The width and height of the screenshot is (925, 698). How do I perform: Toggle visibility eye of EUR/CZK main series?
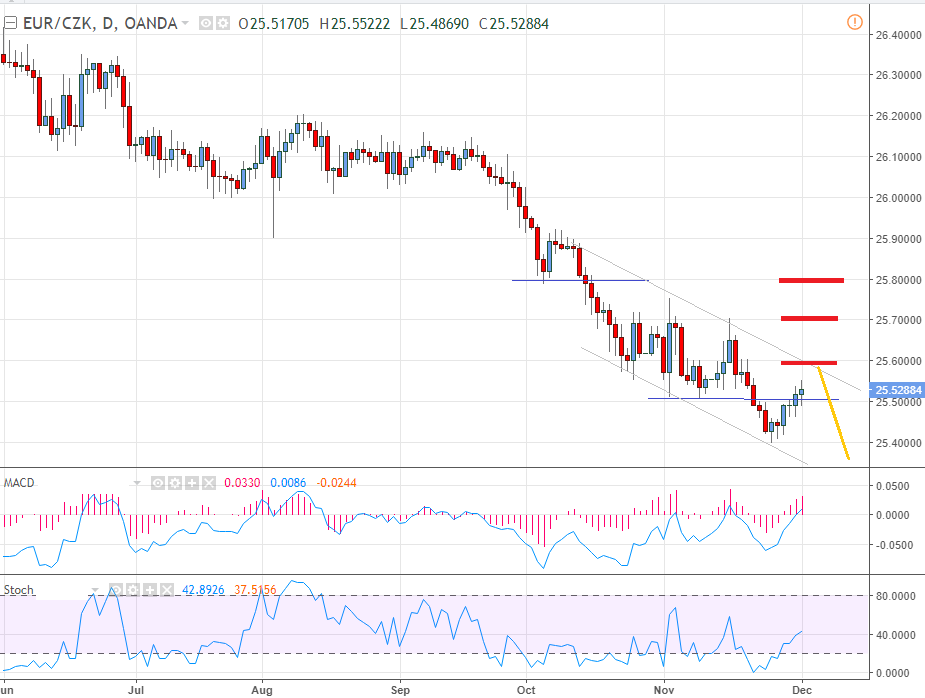206,24
